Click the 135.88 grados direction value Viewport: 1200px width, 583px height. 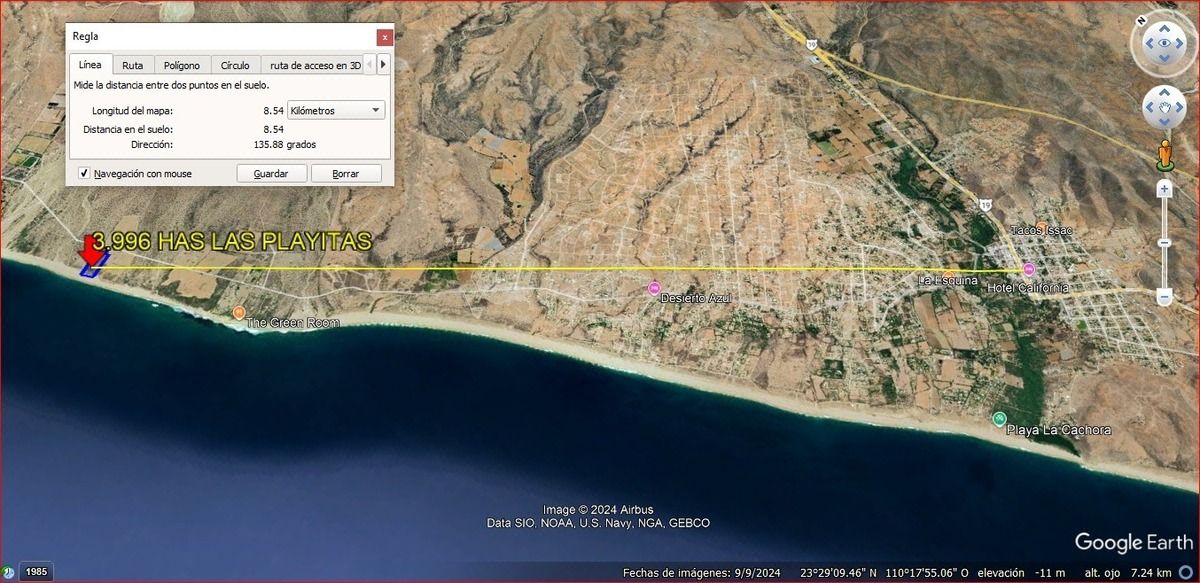click(285, 144)
